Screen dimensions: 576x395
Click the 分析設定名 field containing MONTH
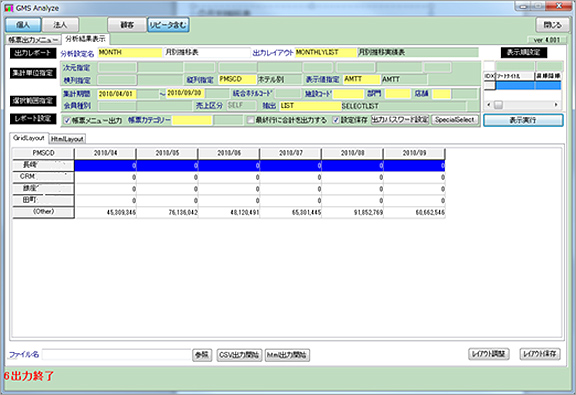tap(130, 53)
